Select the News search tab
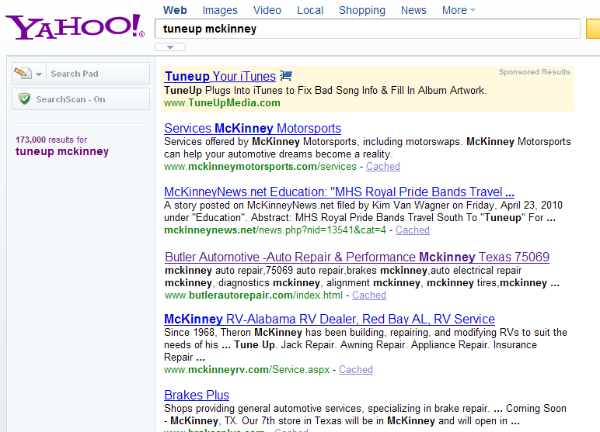Viewport: 600px width, 432px height. click(413, 10)
